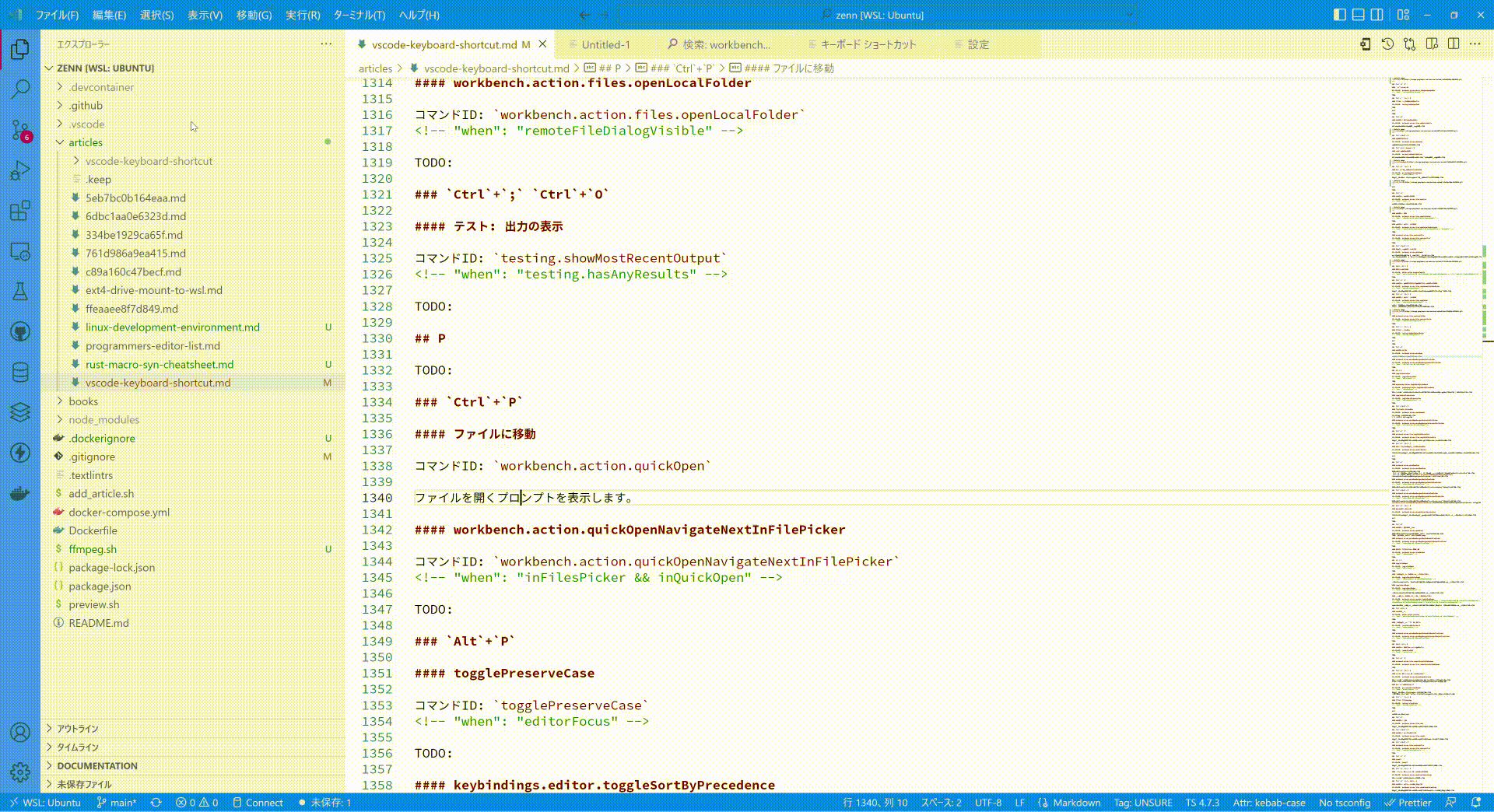Click the feedback icon in status bar
This screenshot has width=1494, height=812.
click(x=1450, y=803)
